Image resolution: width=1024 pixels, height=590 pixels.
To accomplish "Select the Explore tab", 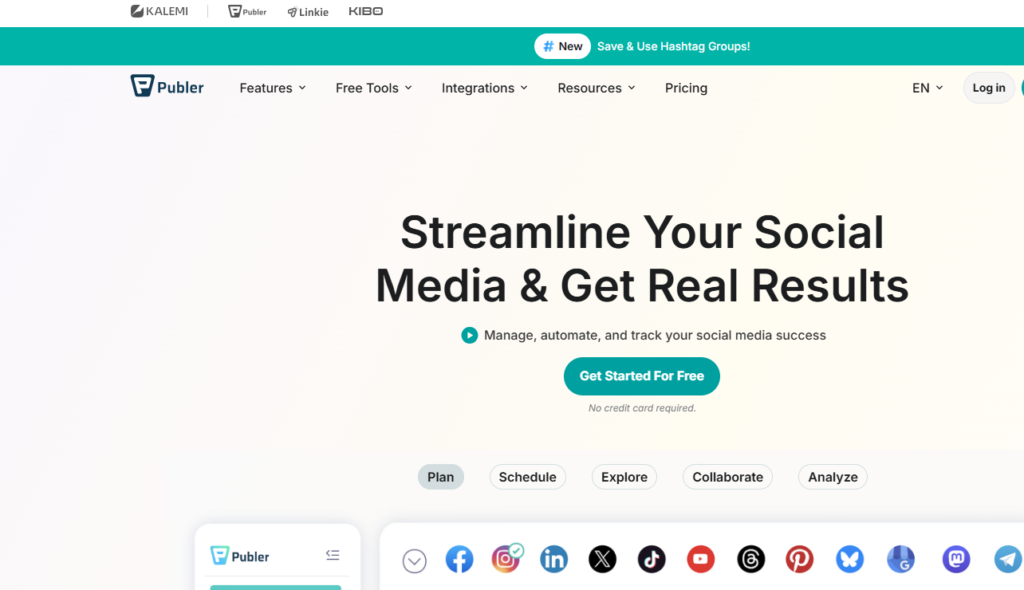I will point(624,477).
